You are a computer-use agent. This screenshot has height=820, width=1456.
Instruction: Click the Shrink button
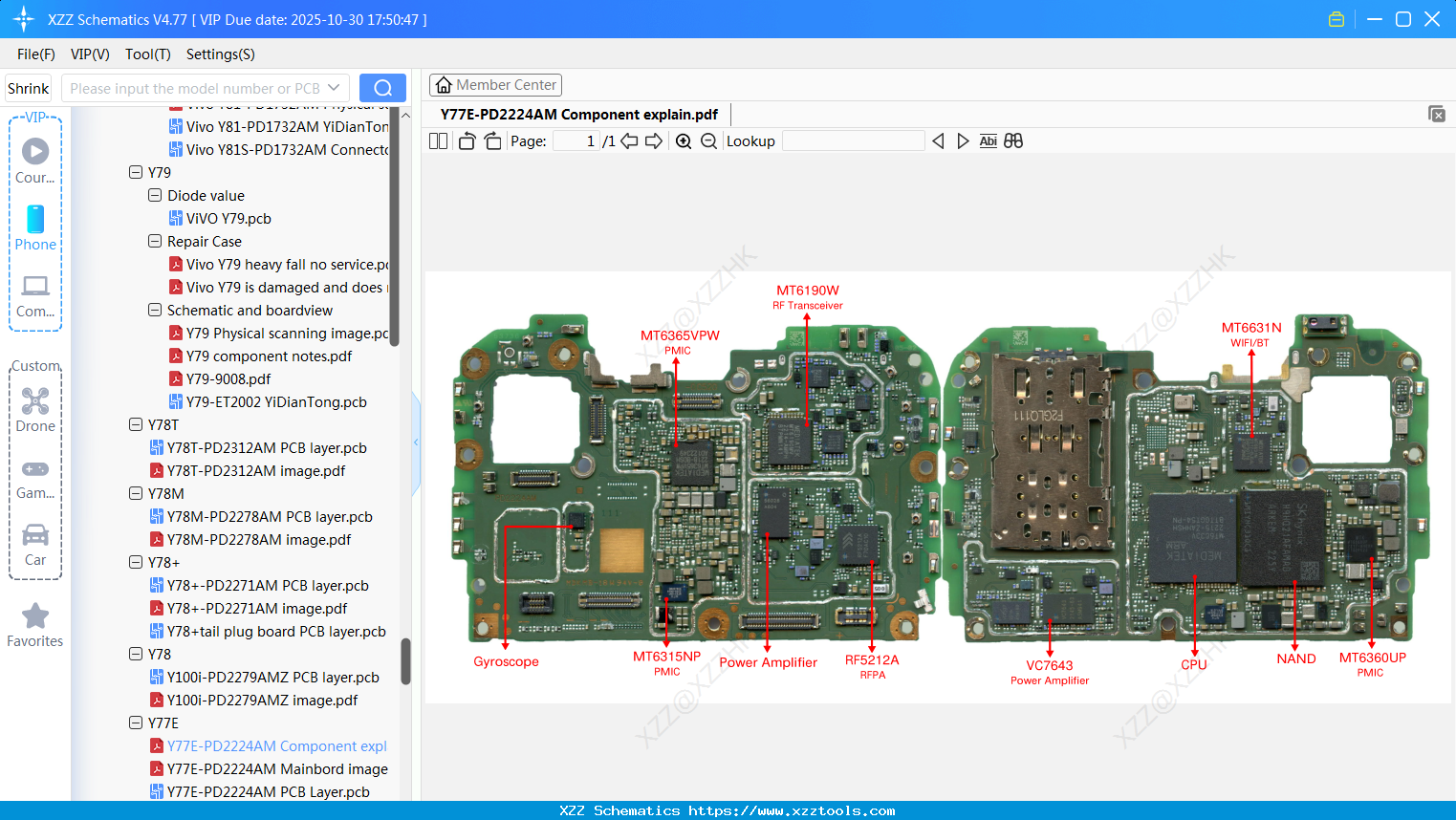(28, 87)
